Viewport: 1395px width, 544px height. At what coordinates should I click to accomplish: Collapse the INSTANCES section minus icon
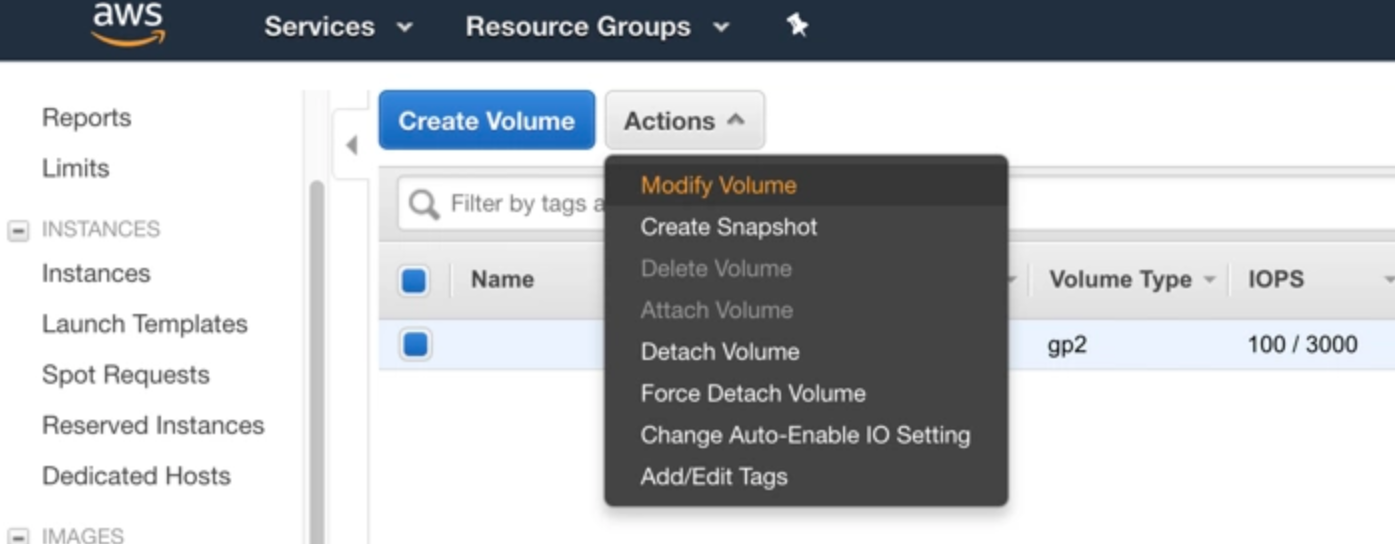(x=18, y=231)
